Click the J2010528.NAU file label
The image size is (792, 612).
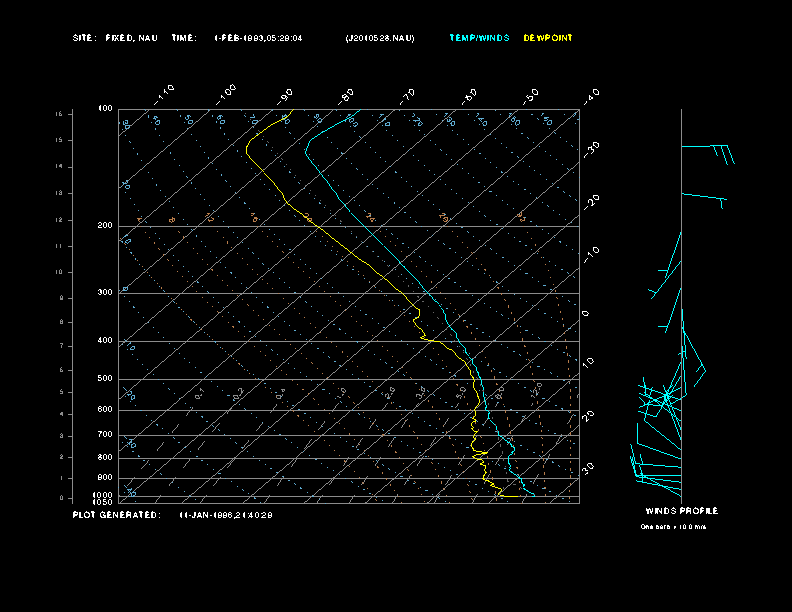380,38
